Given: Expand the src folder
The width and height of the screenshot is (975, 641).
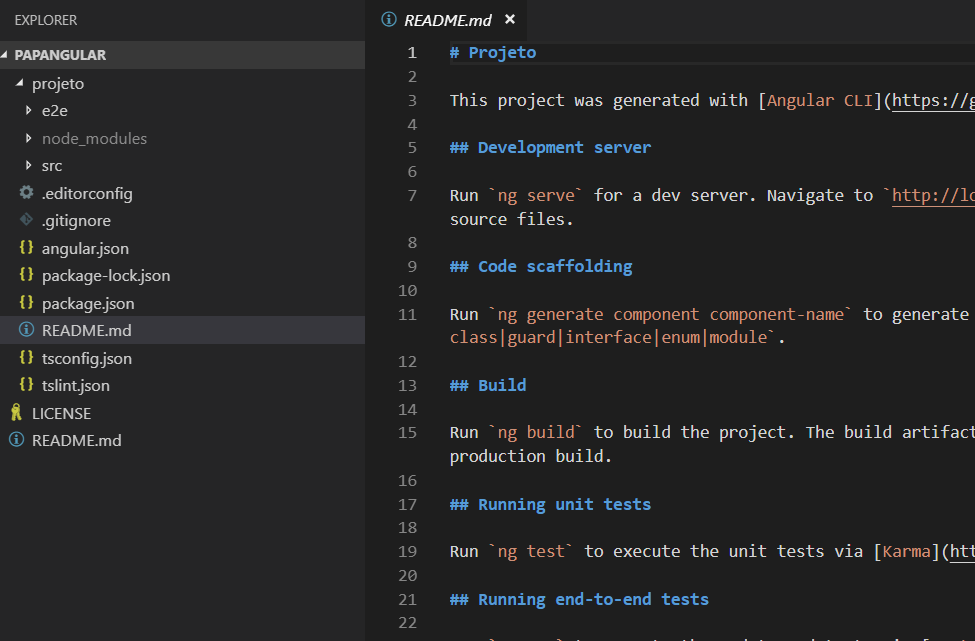Looking at the screenshot, I should pos(29,165).
